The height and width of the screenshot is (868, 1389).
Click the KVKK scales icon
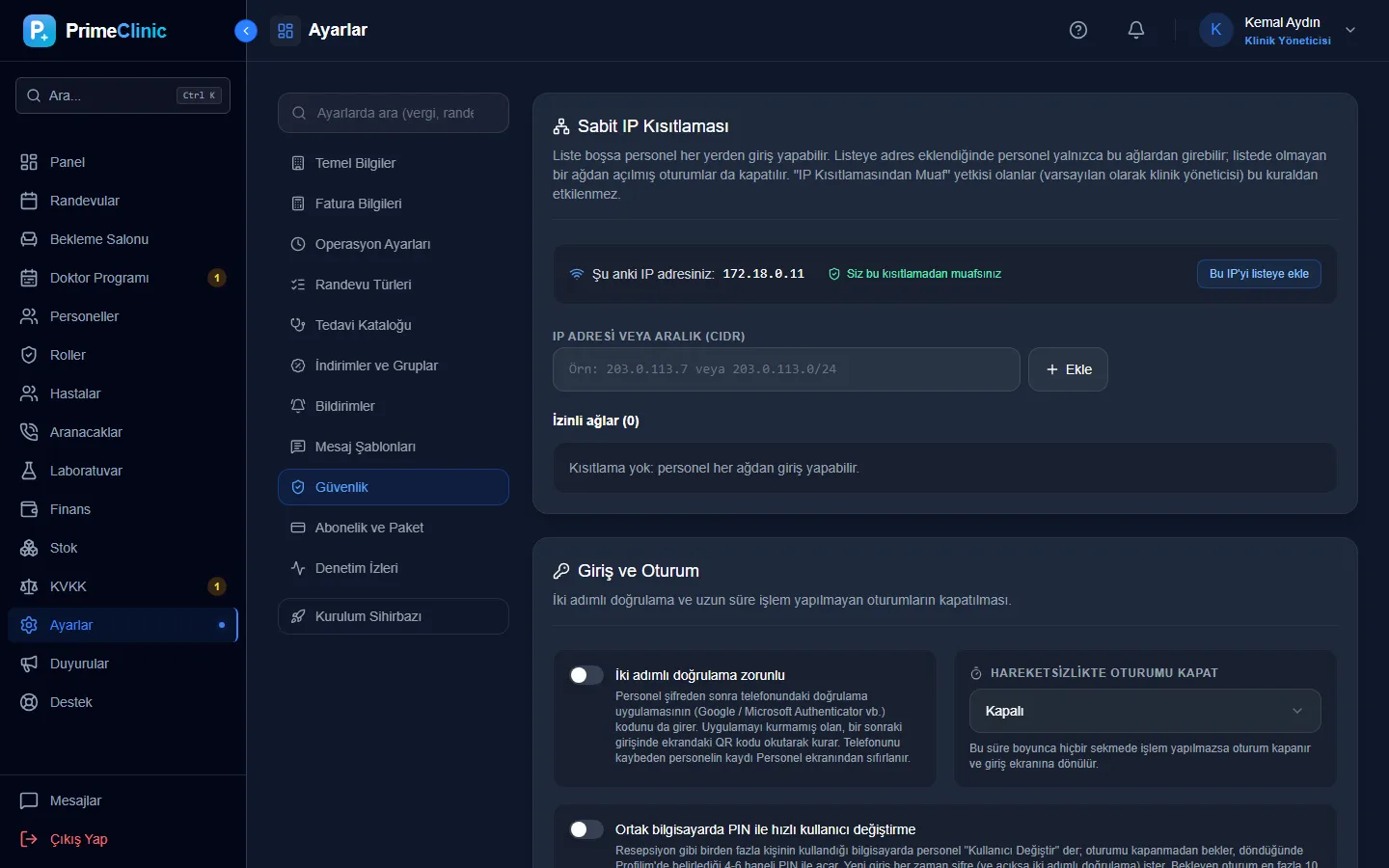point(29,586)
